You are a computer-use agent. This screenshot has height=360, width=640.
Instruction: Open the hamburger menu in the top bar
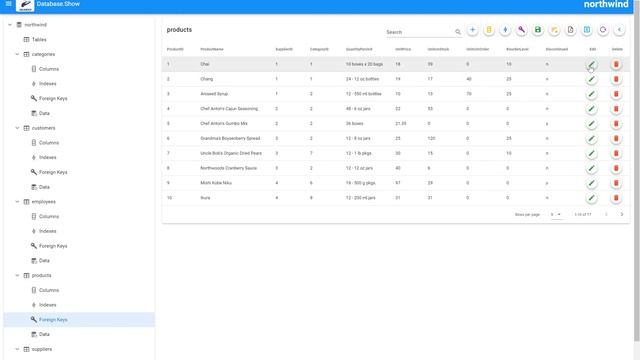pos(8,4)
